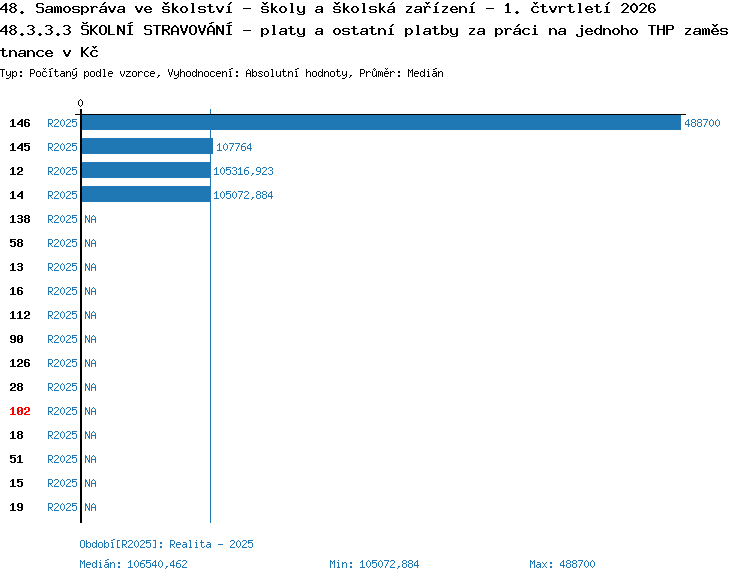This screenshot has width=750, height=582.
Task: Click the bar for row 146
Action: coord(381,122)
